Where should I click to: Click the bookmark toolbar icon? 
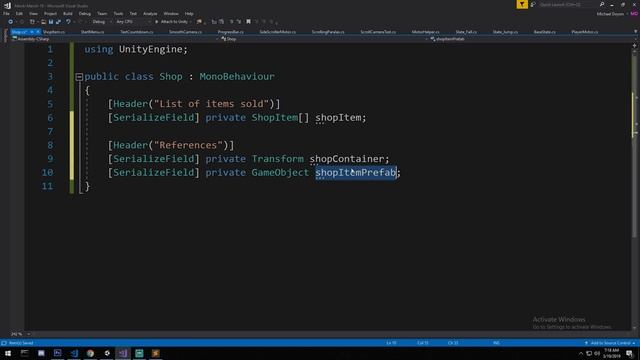[248, 22]
